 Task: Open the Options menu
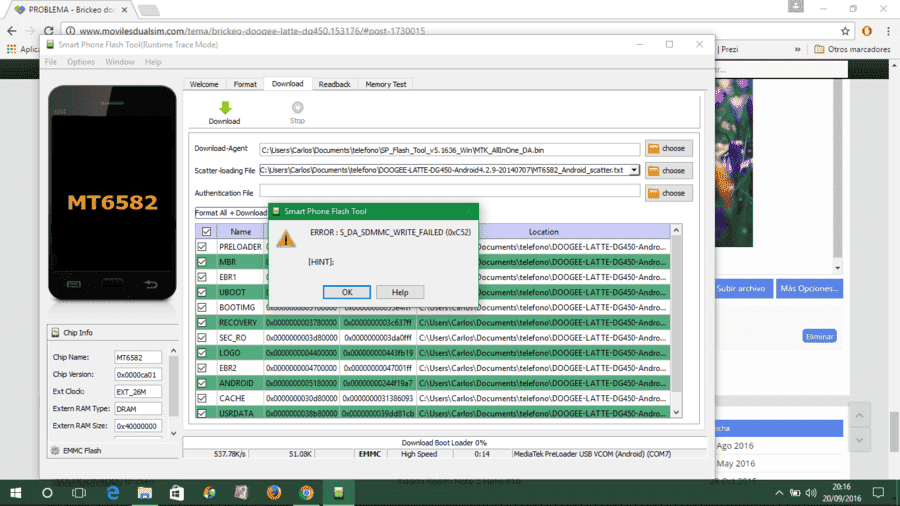coord(81,62)
